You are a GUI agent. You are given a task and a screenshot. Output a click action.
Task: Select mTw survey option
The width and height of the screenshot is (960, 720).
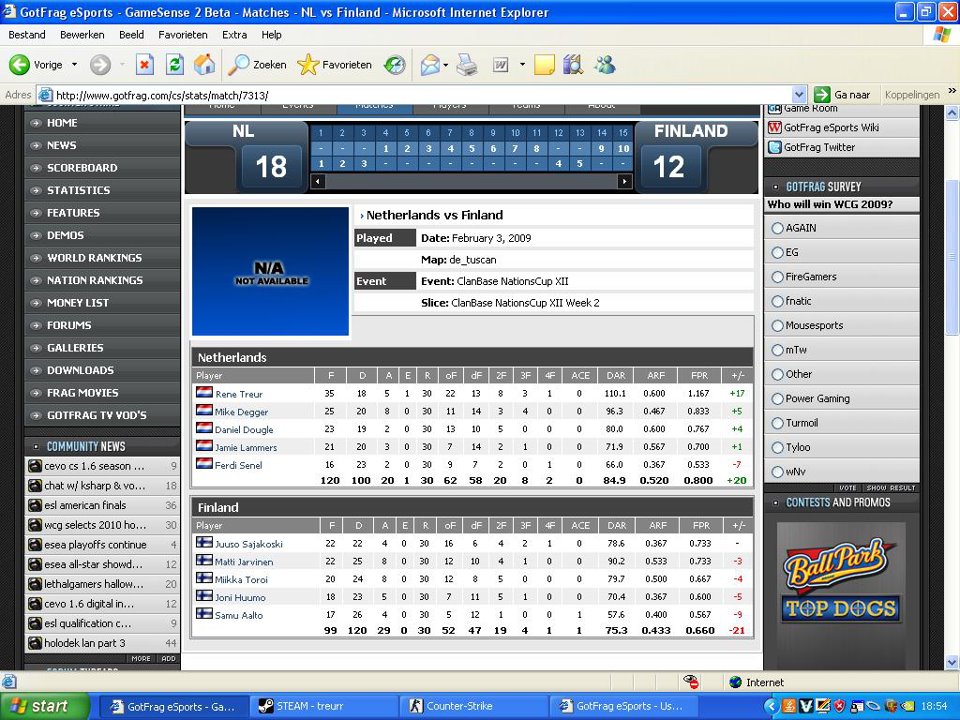coord(777,350)
